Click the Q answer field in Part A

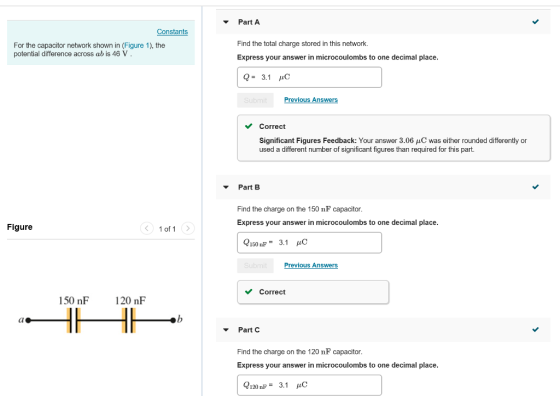click(309, 77)
